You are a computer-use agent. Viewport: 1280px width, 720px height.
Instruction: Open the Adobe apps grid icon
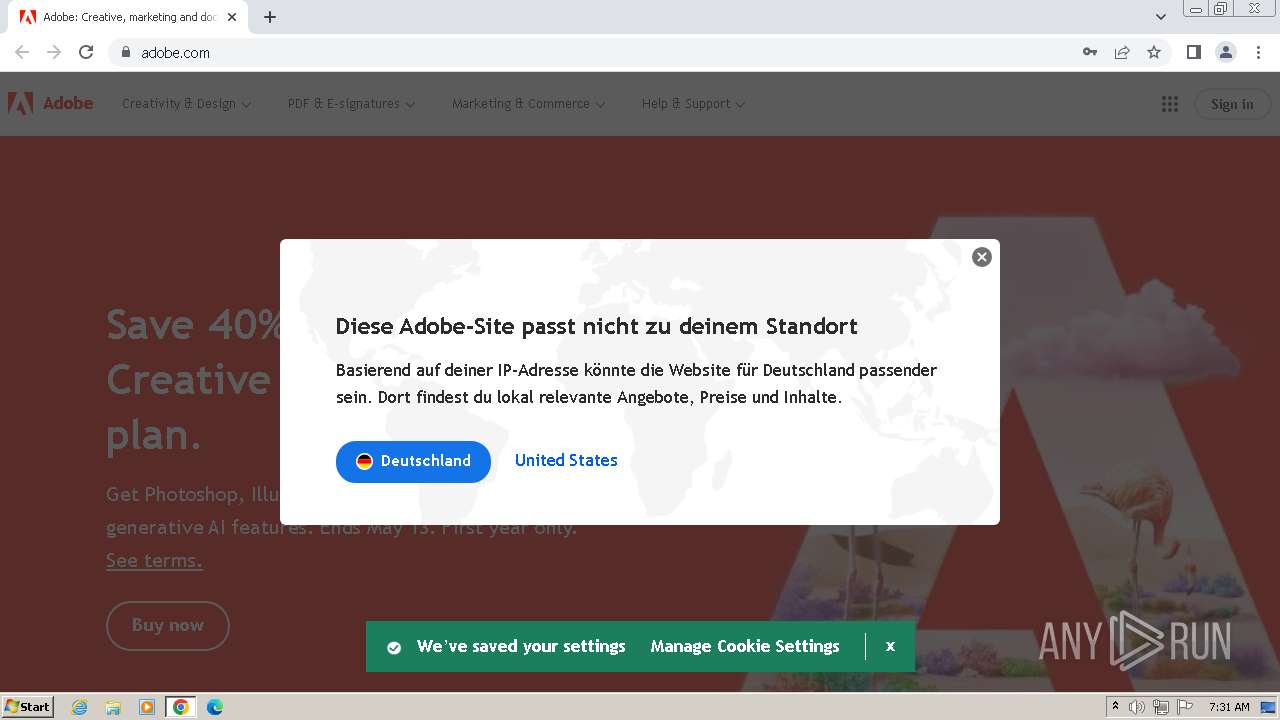[x=1170, y=104]
